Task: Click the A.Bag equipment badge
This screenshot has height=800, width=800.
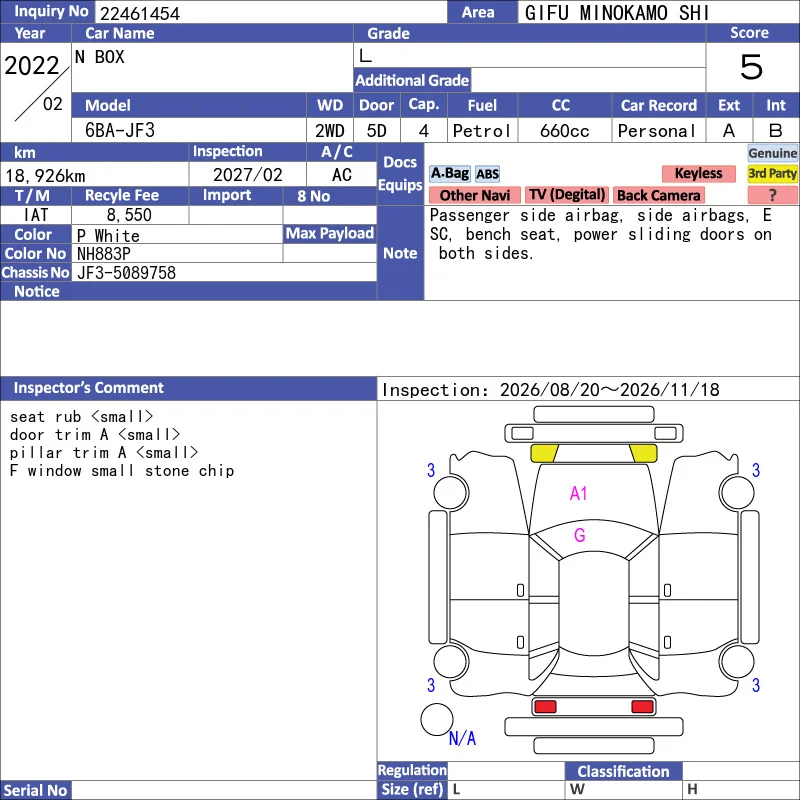Action: pos(449,174)
